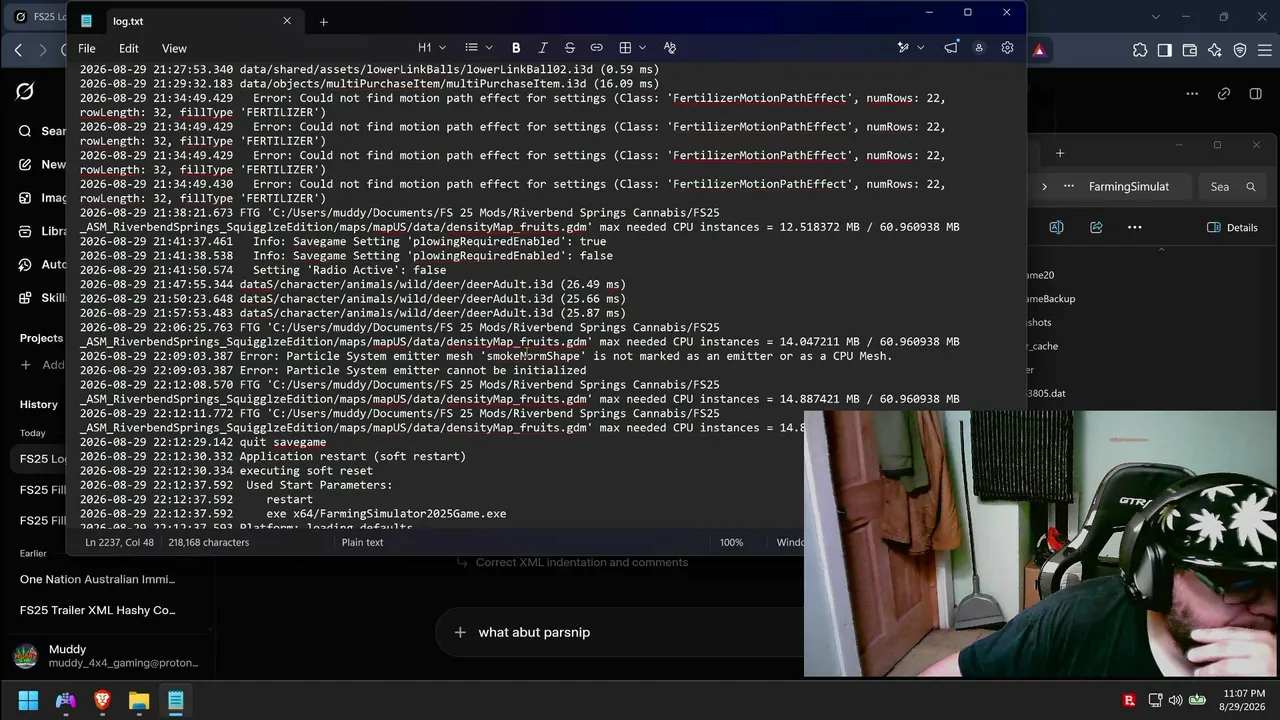
Task: Go back in the Brave browser
Action: point(18,50)
